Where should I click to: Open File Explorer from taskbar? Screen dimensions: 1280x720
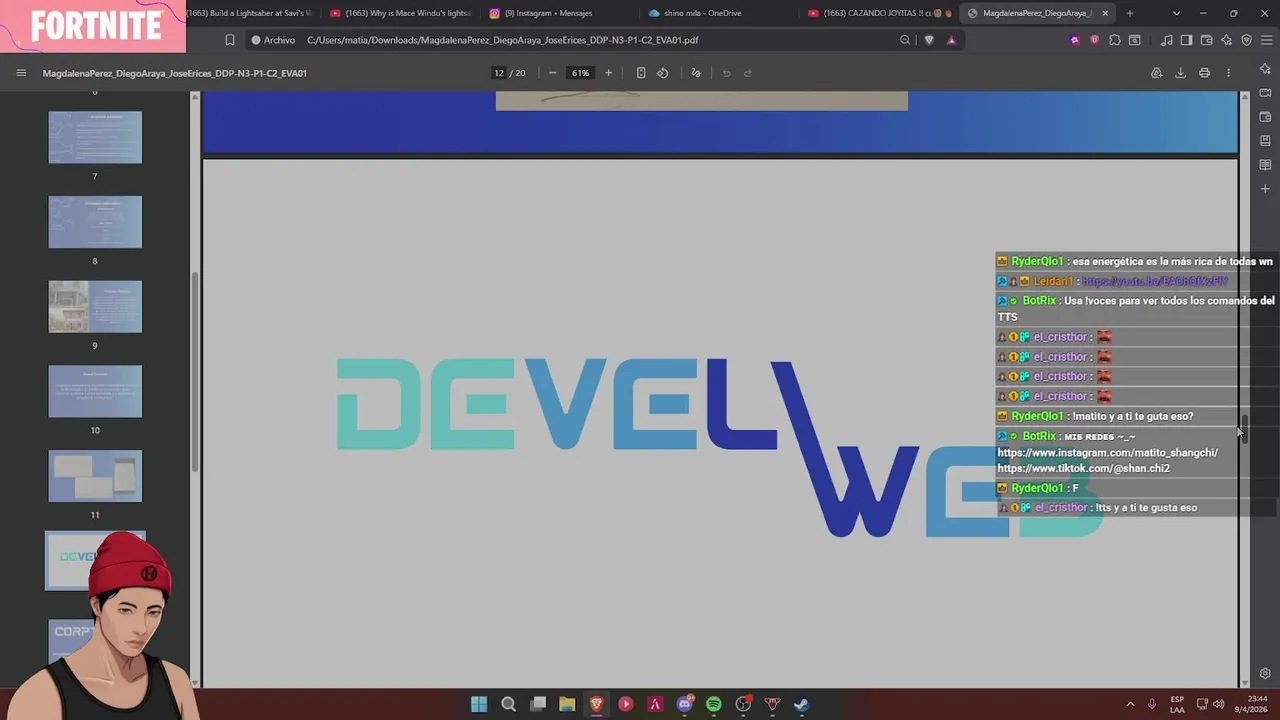click(x=567, y=704)
